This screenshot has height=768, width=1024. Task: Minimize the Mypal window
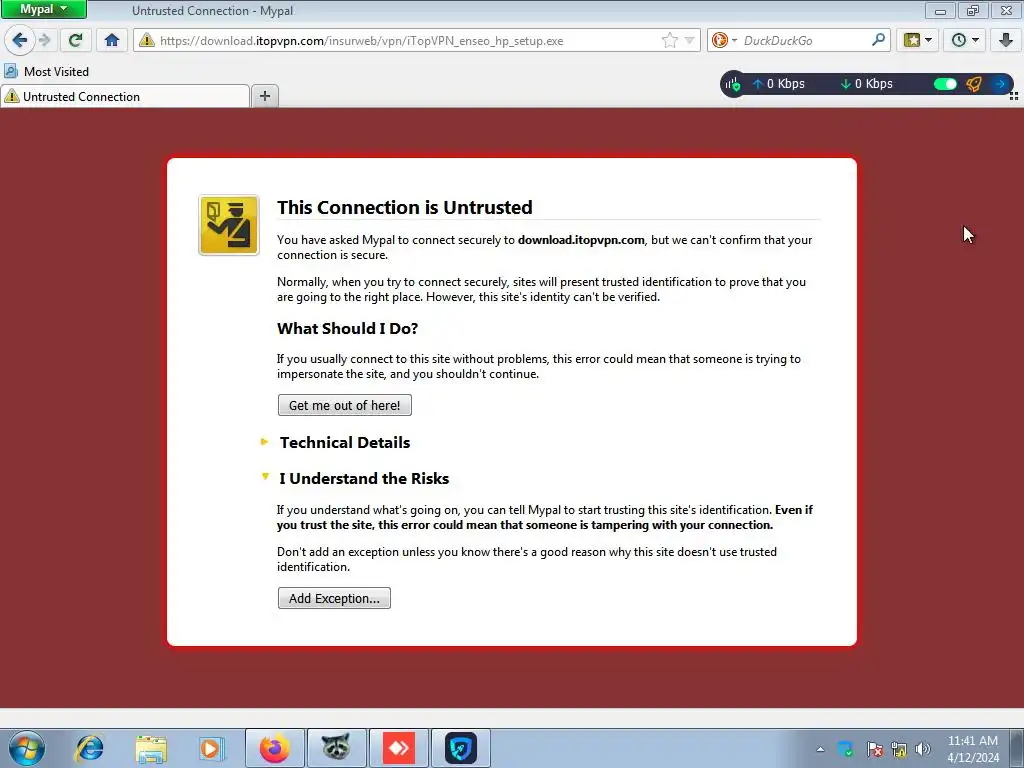(x=940, y=10)
